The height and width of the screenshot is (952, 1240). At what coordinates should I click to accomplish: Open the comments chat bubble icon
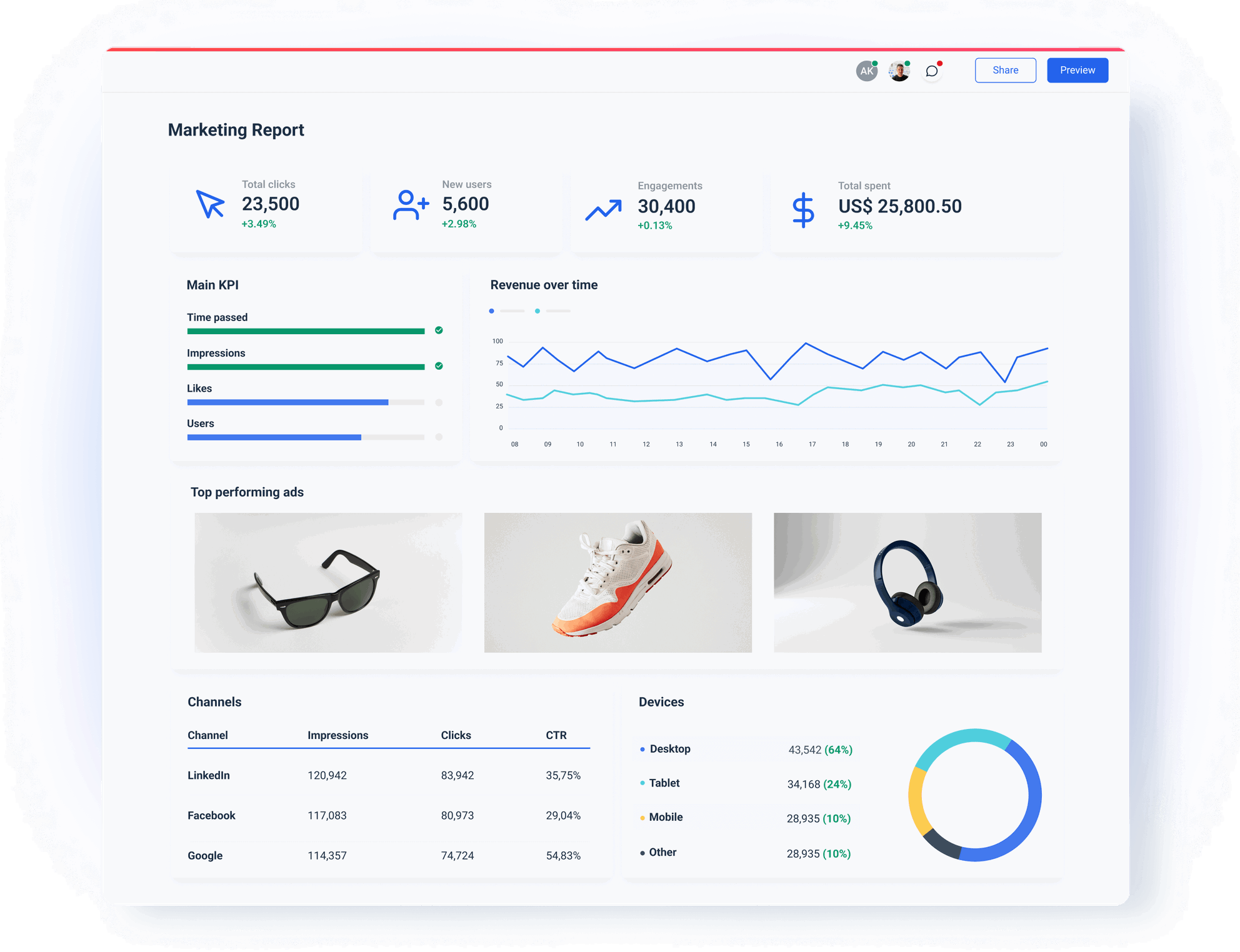tap(931, 70)
